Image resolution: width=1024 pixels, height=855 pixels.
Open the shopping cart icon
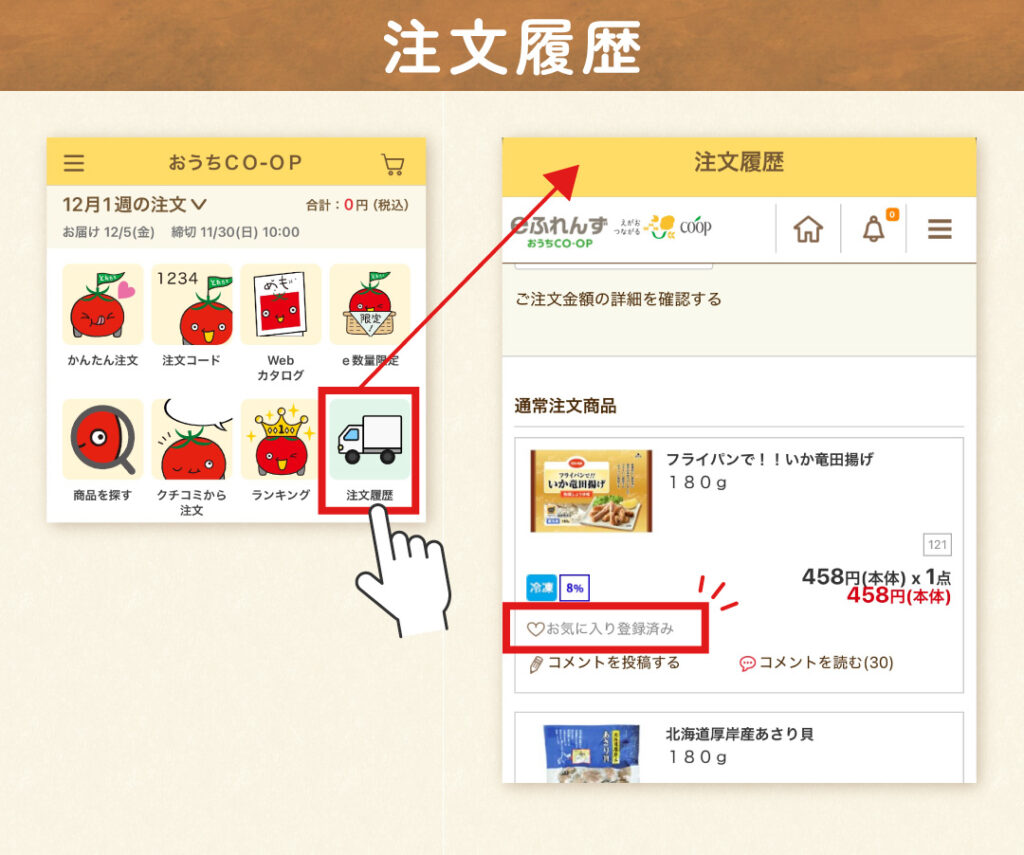pos(392,164)
